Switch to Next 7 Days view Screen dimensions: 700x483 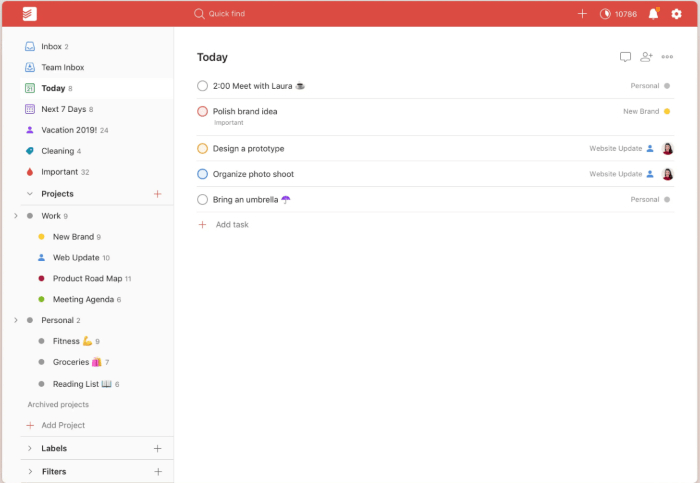click(96, 109)
